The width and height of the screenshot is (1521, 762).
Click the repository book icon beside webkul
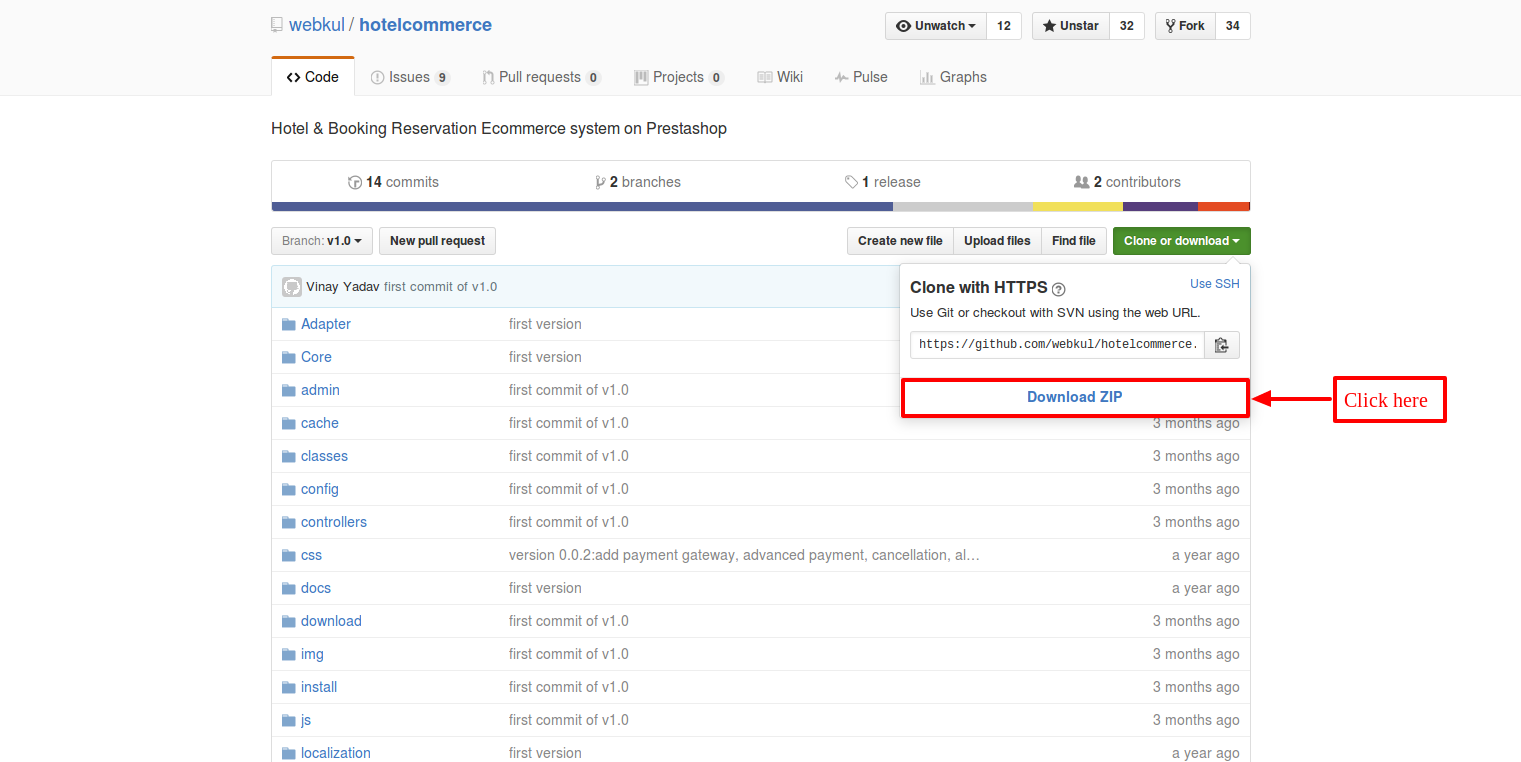click(x=277, y=25)
